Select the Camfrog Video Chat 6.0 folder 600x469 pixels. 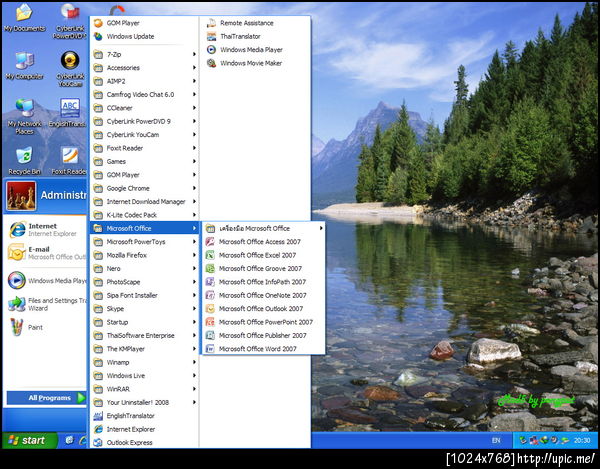tap(145, 94)
